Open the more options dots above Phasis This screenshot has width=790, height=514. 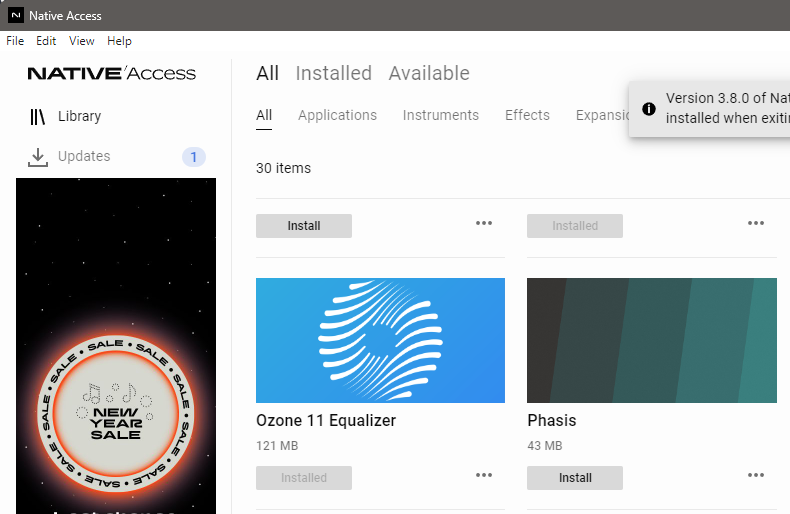pos(756,223)
